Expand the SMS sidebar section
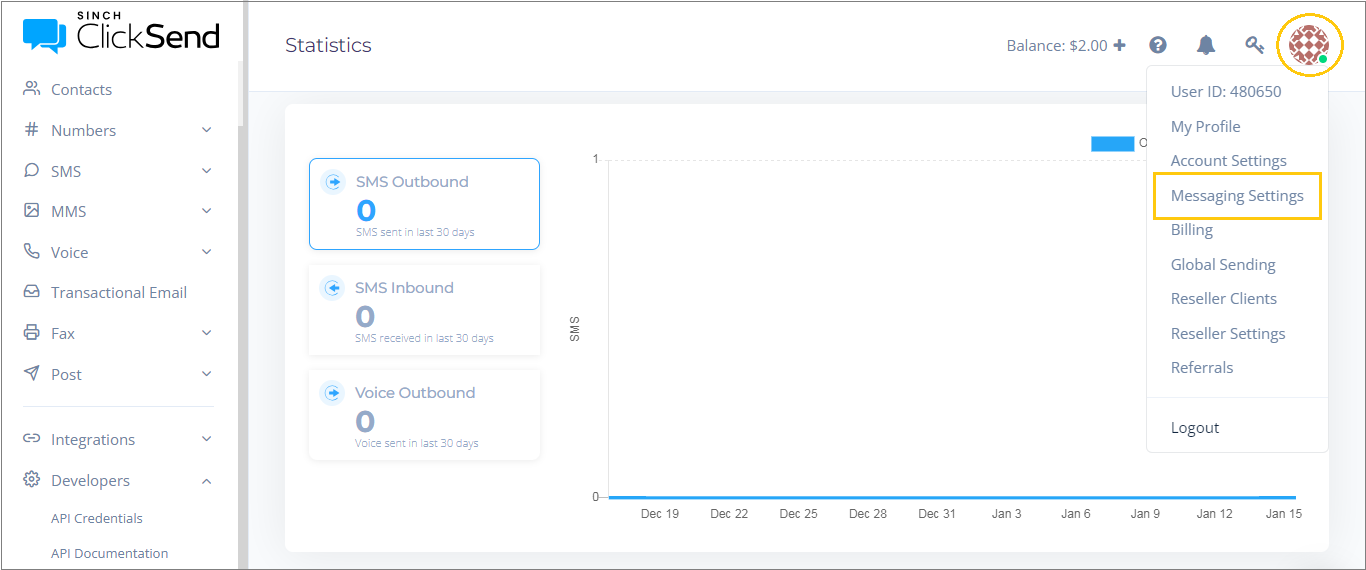The height and width of the screenshot is (570, 1366). (x=118, y=171)
